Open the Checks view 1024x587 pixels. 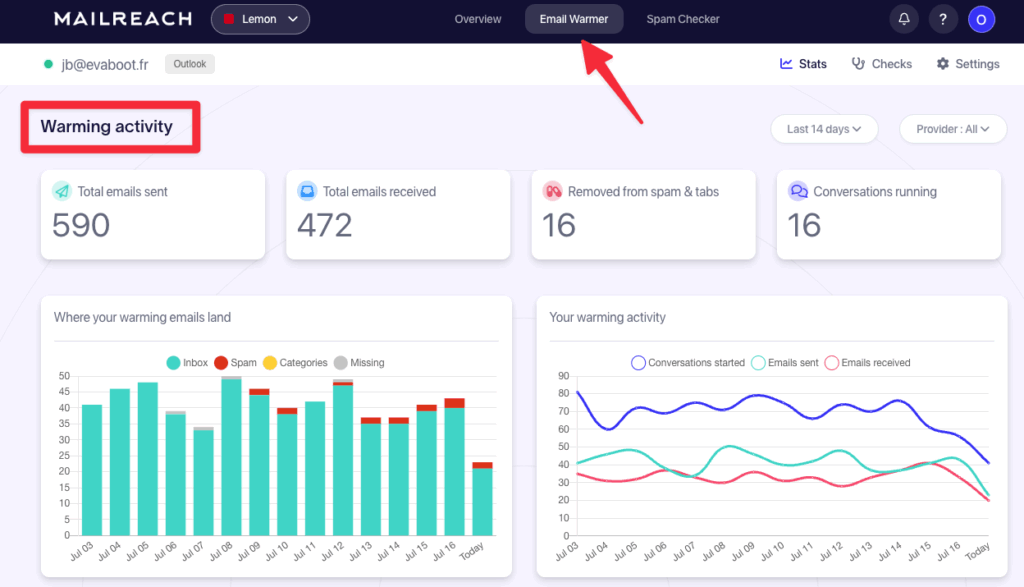pos(882,63)
